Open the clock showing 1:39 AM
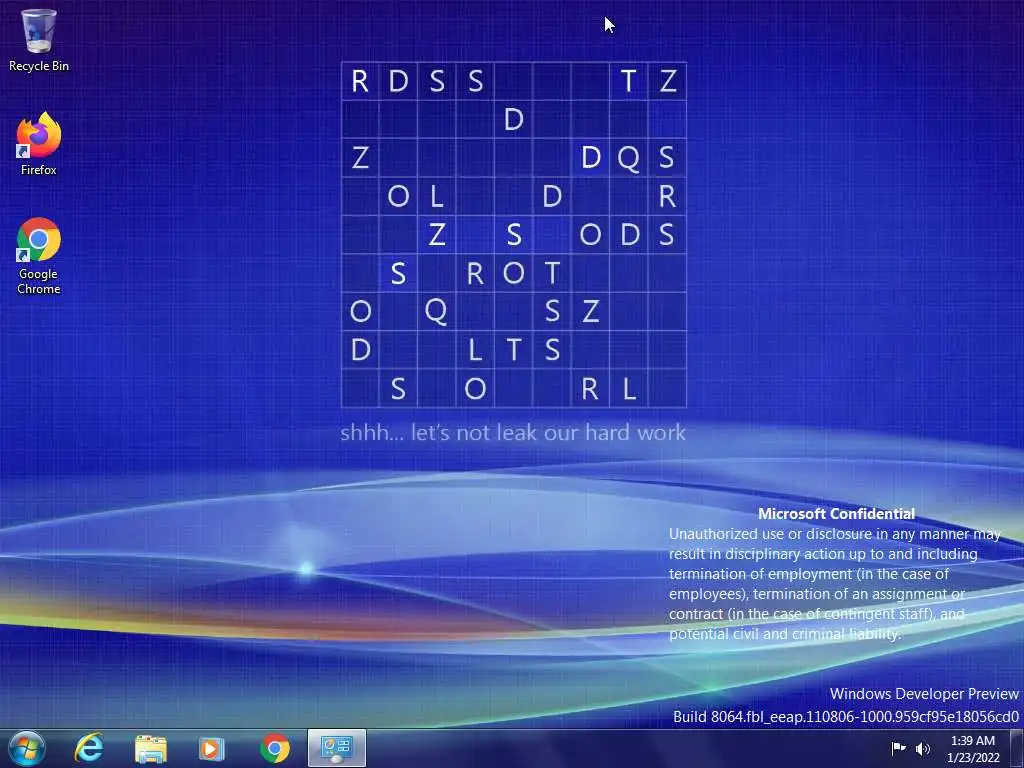Screen dimensions: 1024x768 (x=973, y=748)
